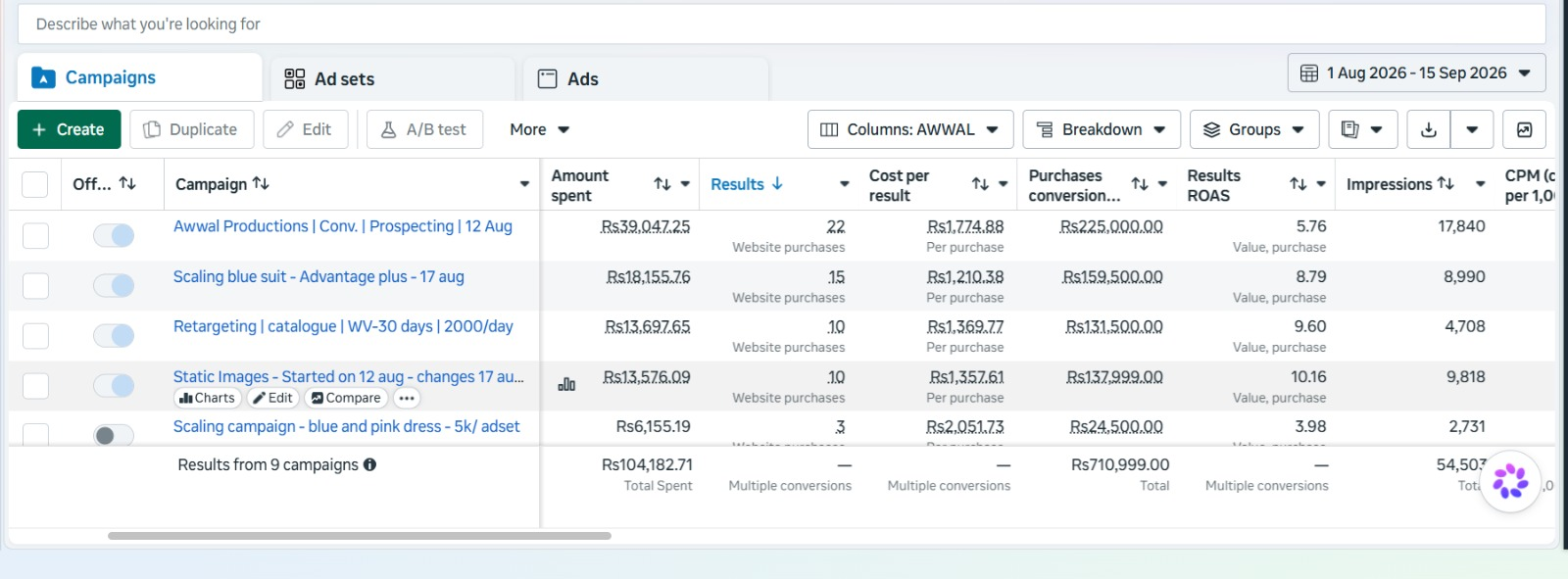The image size is (1568, 579).
Task: Sort using the arrows beside Campaign header
Action: [x=261, y=183]
